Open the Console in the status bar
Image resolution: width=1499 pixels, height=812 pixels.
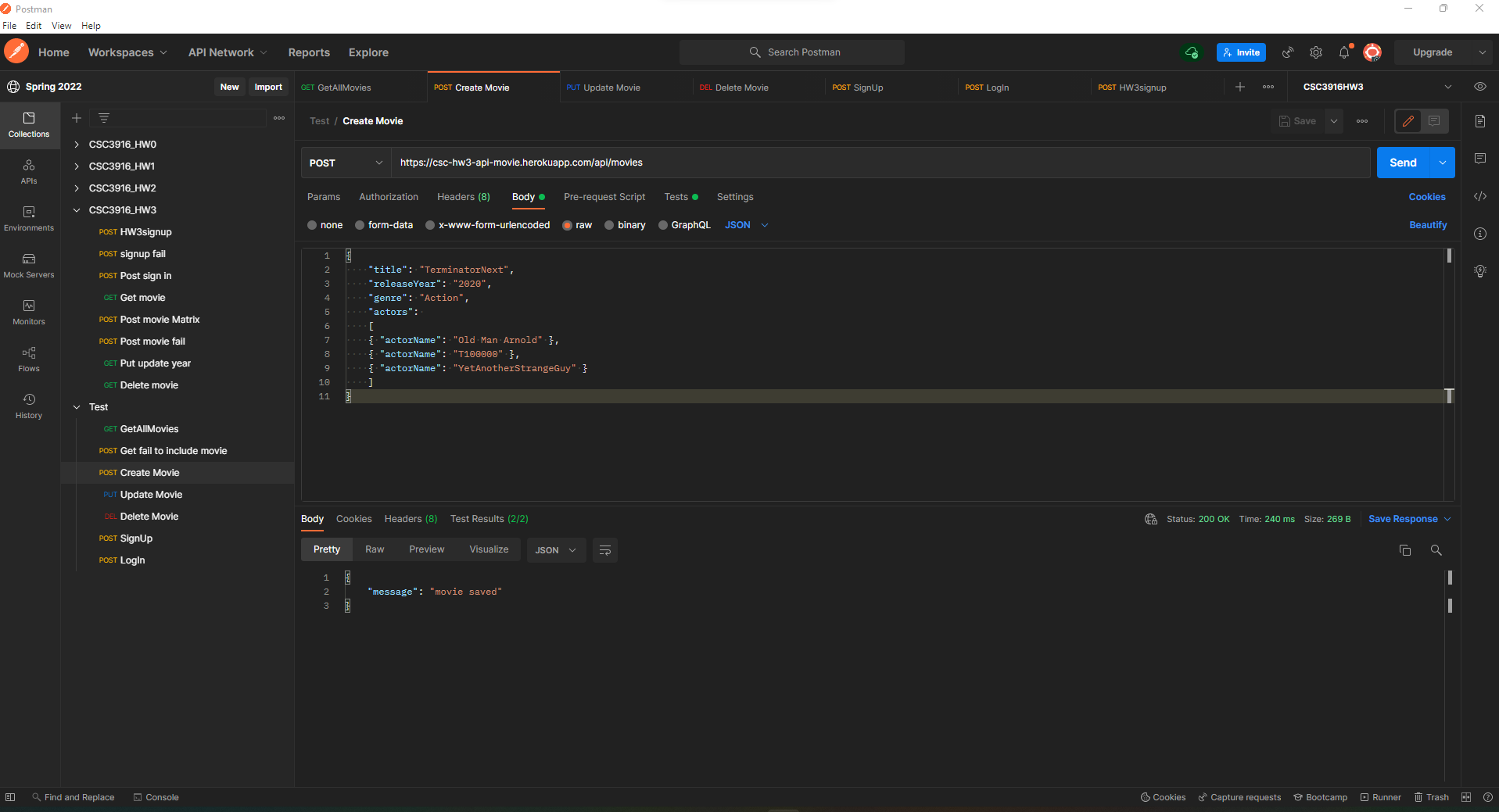[x=156, y=797]
